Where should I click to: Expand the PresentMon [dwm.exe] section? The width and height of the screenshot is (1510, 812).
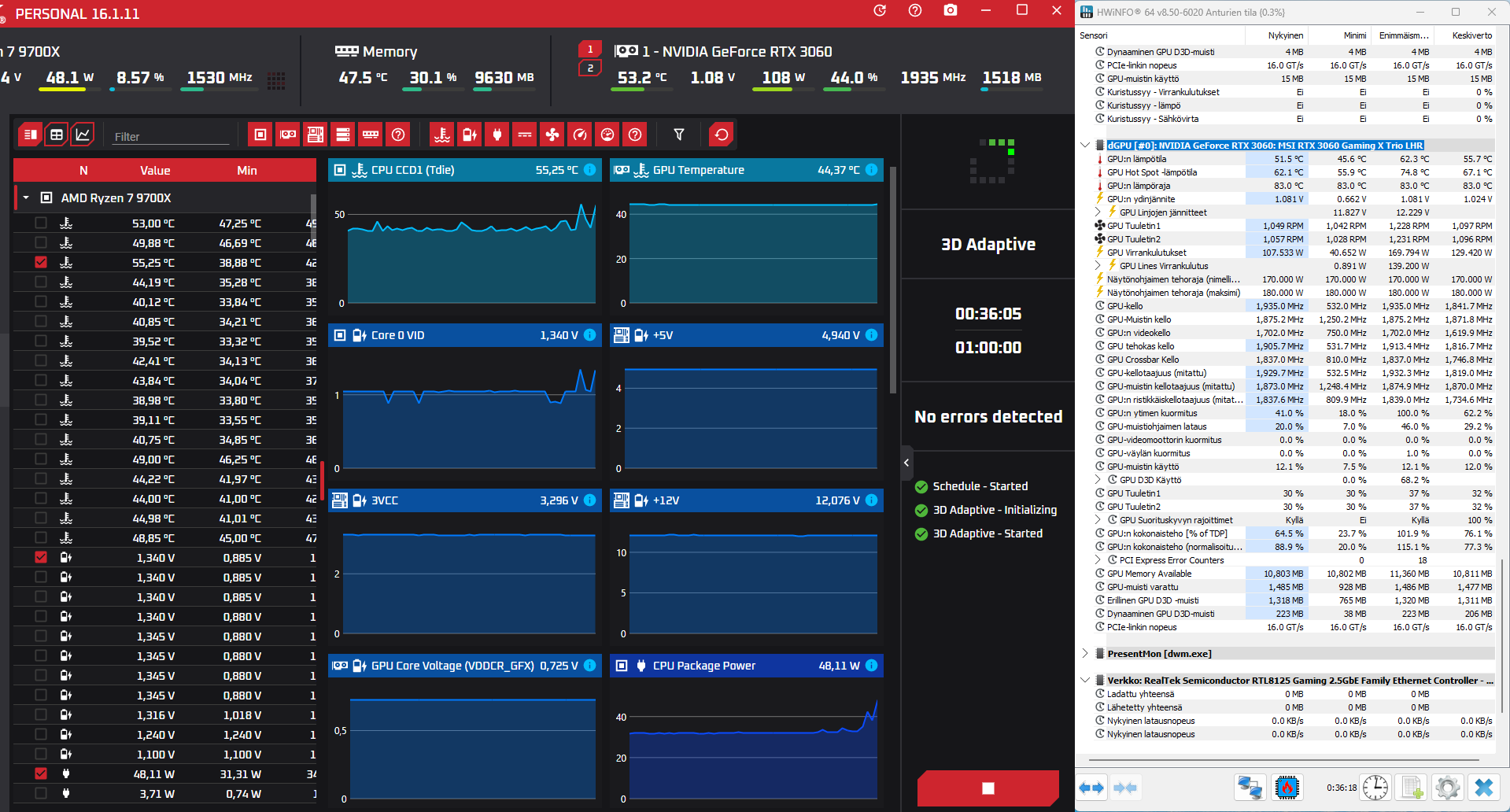(1085, 653)
